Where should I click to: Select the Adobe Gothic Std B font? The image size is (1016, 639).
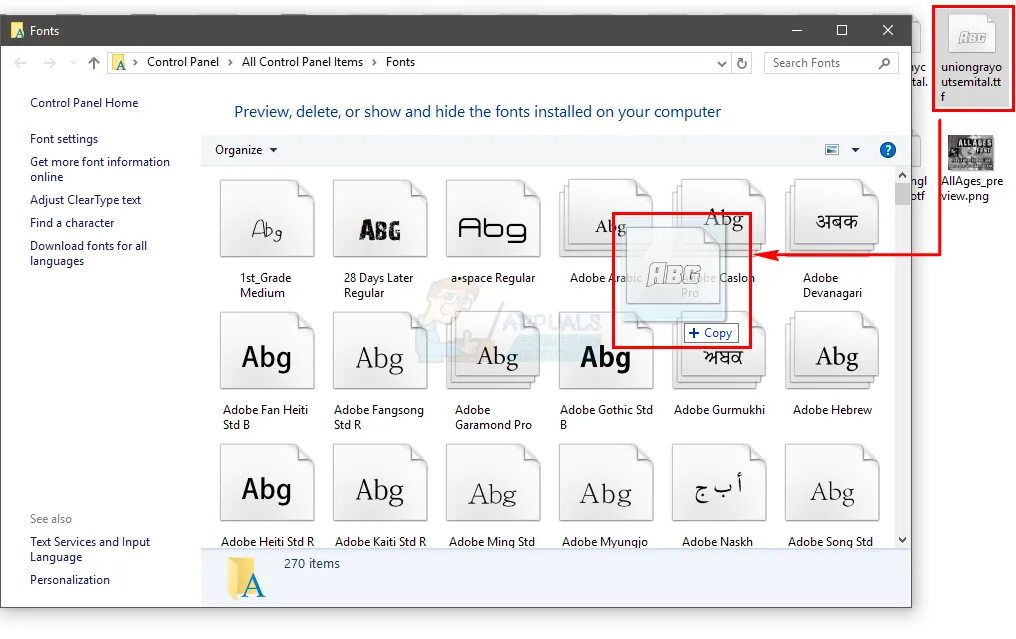pyautogui.click(x=606, y=360)
